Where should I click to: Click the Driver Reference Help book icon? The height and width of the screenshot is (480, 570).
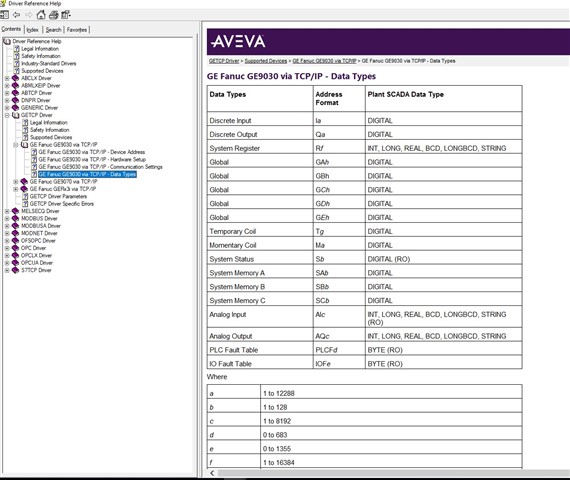tap(7, 41)
